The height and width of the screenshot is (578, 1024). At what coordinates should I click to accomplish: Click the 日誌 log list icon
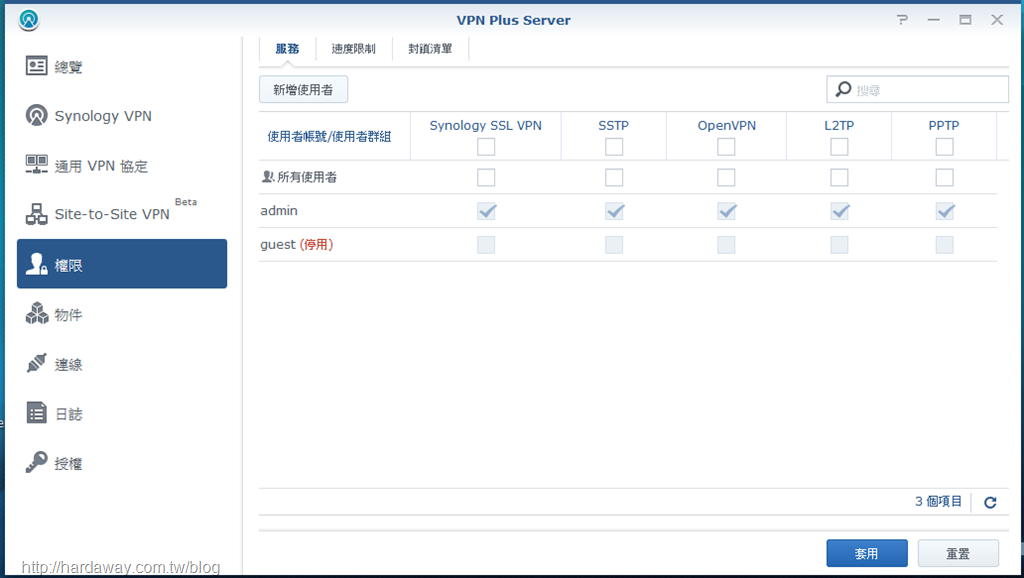pyautogui.click(x=37, y=413)
